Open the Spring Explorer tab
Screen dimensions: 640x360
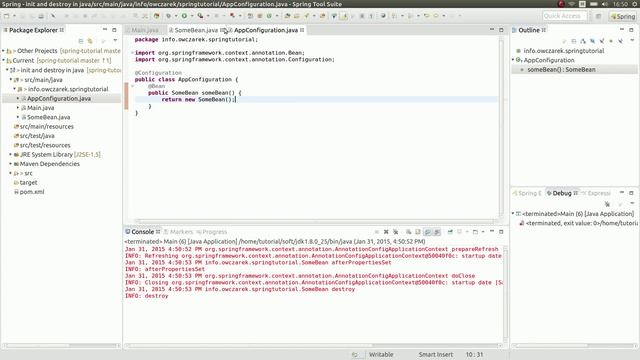click(527, 193)
